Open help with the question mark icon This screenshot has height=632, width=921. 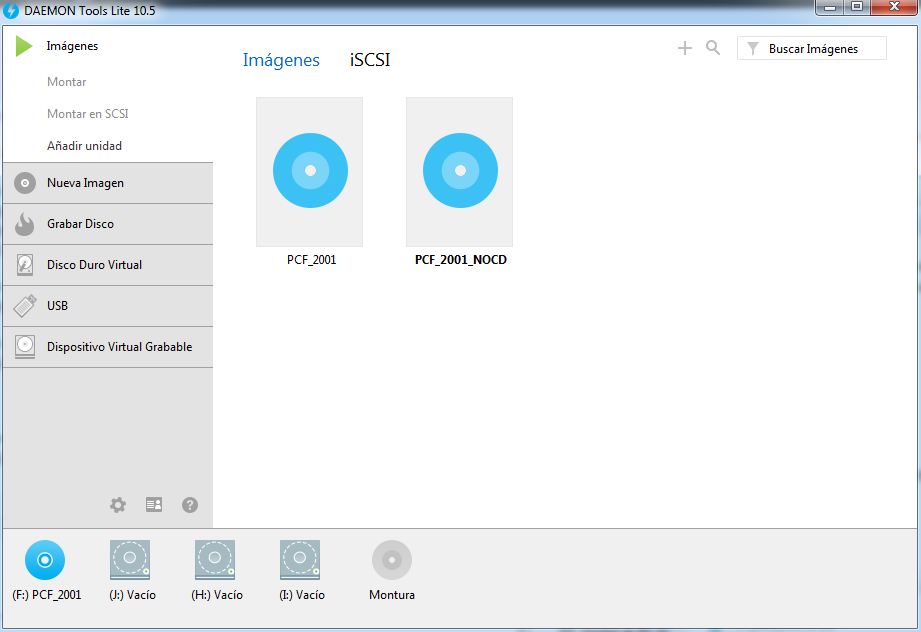(190, 505)
